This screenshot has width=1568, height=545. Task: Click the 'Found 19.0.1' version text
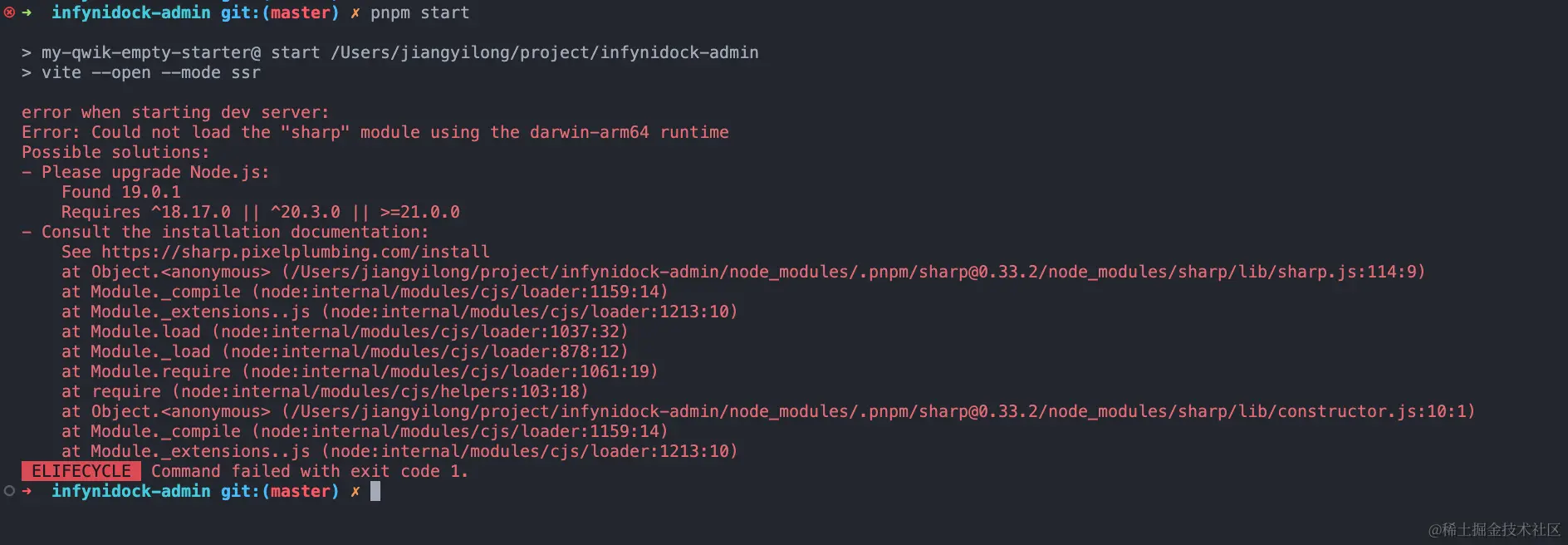point(121,192)
